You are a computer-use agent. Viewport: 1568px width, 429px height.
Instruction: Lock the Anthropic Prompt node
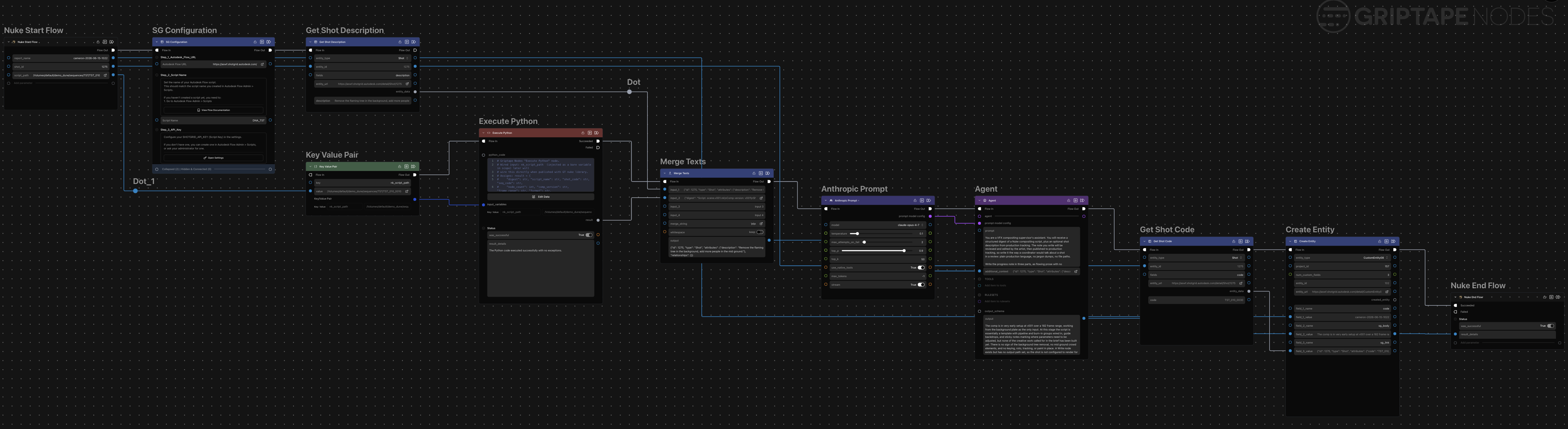pos(915,201)
